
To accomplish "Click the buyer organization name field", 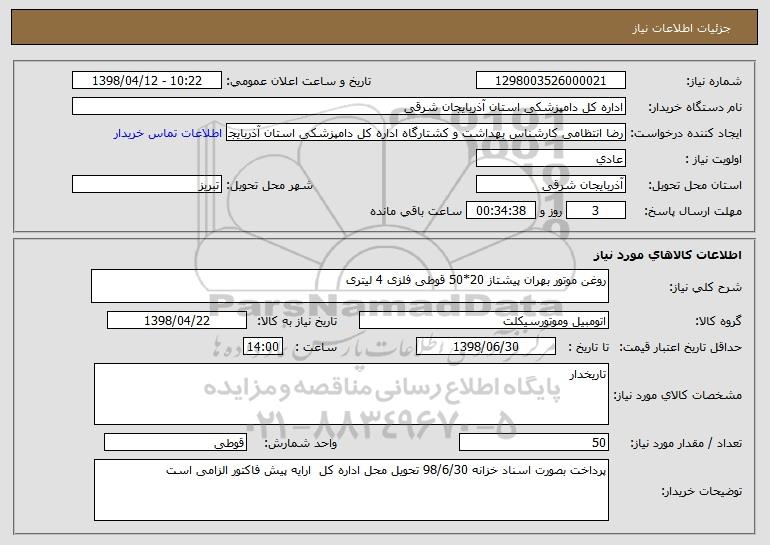I will click(x=349, y=107).
